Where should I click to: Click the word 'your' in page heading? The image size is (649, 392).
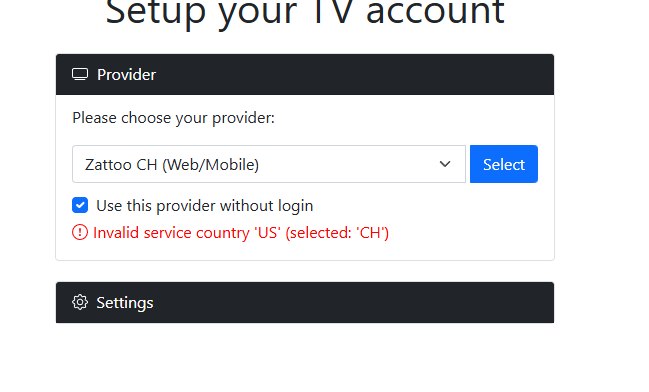point(258,14)
